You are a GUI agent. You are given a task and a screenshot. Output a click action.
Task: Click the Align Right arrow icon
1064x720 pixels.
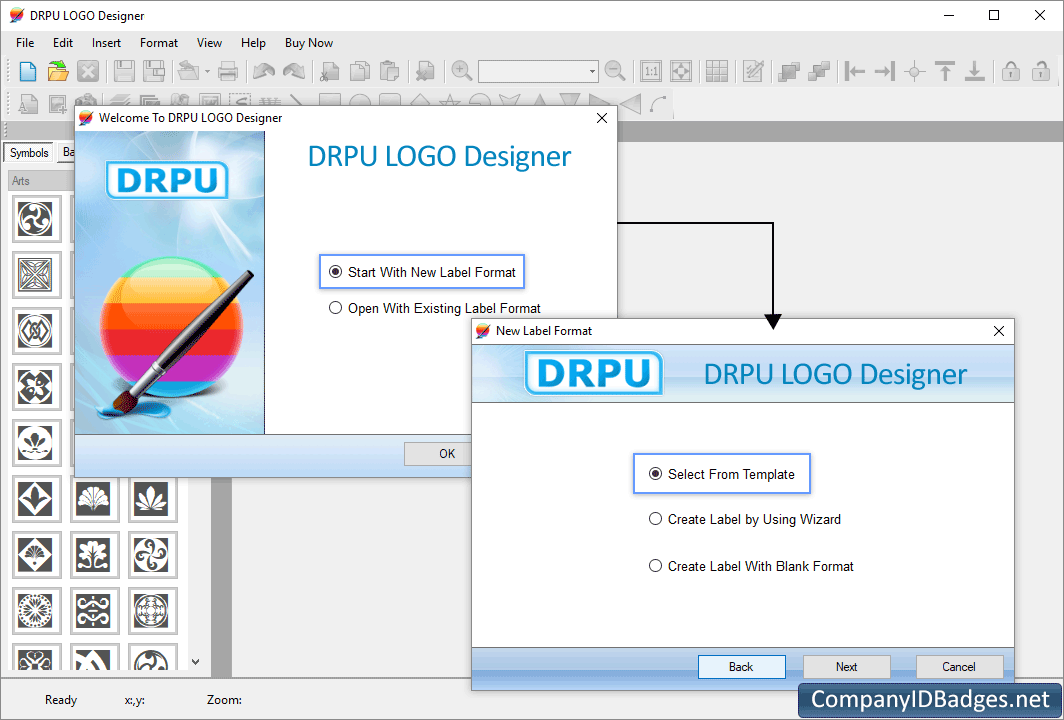pyautogui.click(x=885, y=71)
